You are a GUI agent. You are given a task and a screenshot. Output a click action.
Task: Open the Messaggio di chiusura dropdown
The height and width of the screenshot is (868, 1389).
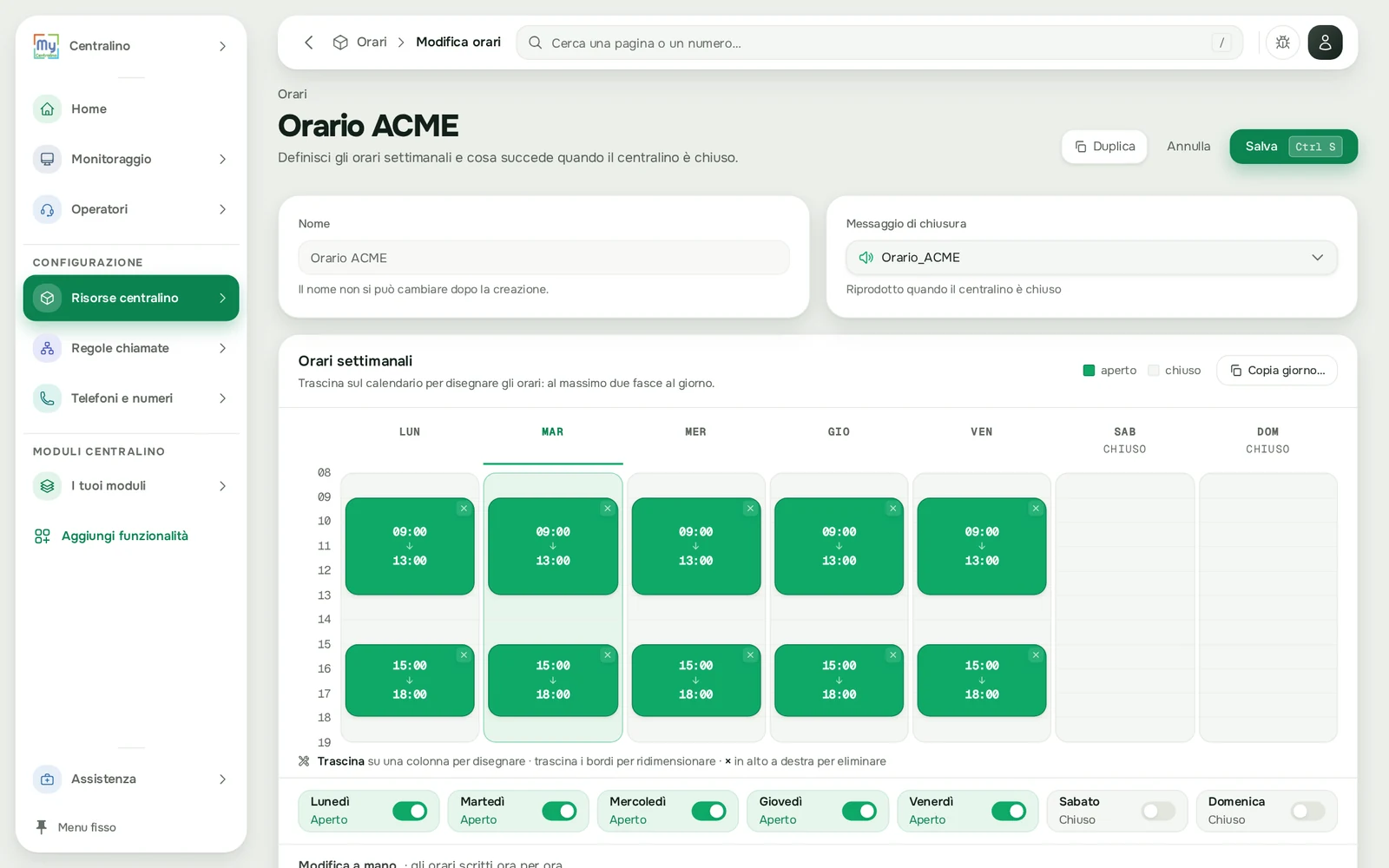pos(1091,258)
